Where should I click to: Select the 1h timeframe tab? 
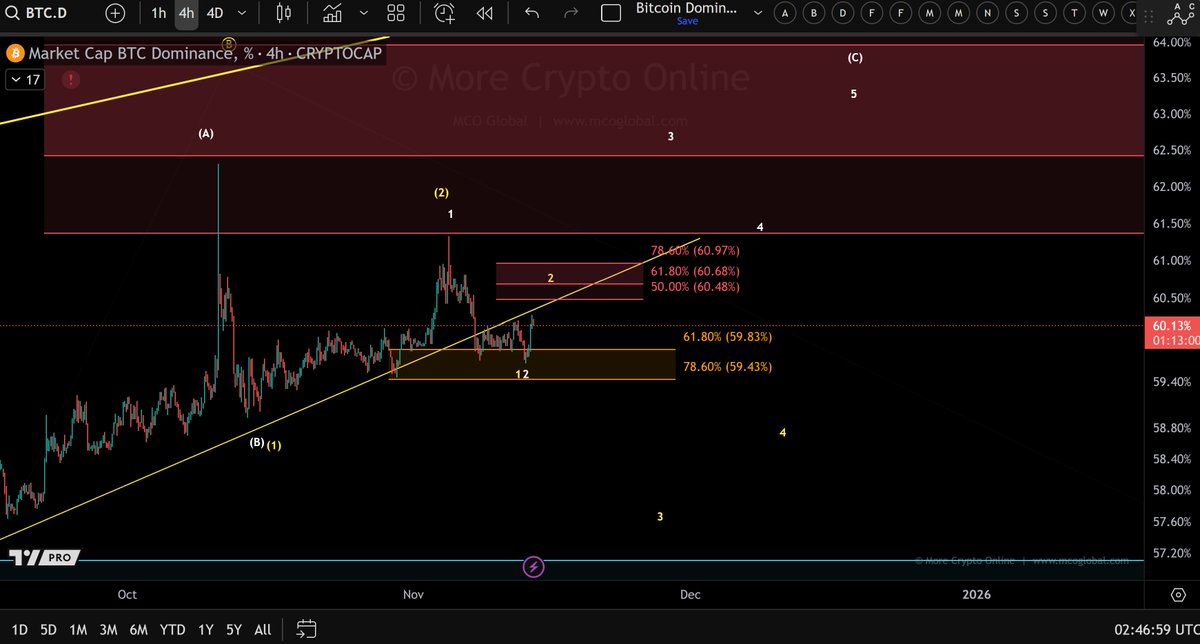coord(158,14)
